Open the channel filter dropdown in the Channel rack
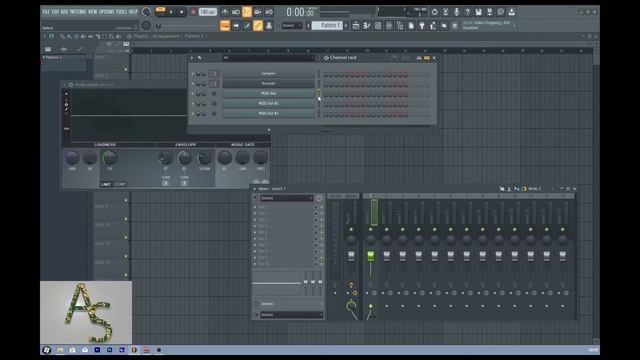Viewport: 640px width, 360px height. [x=268, y=58]
